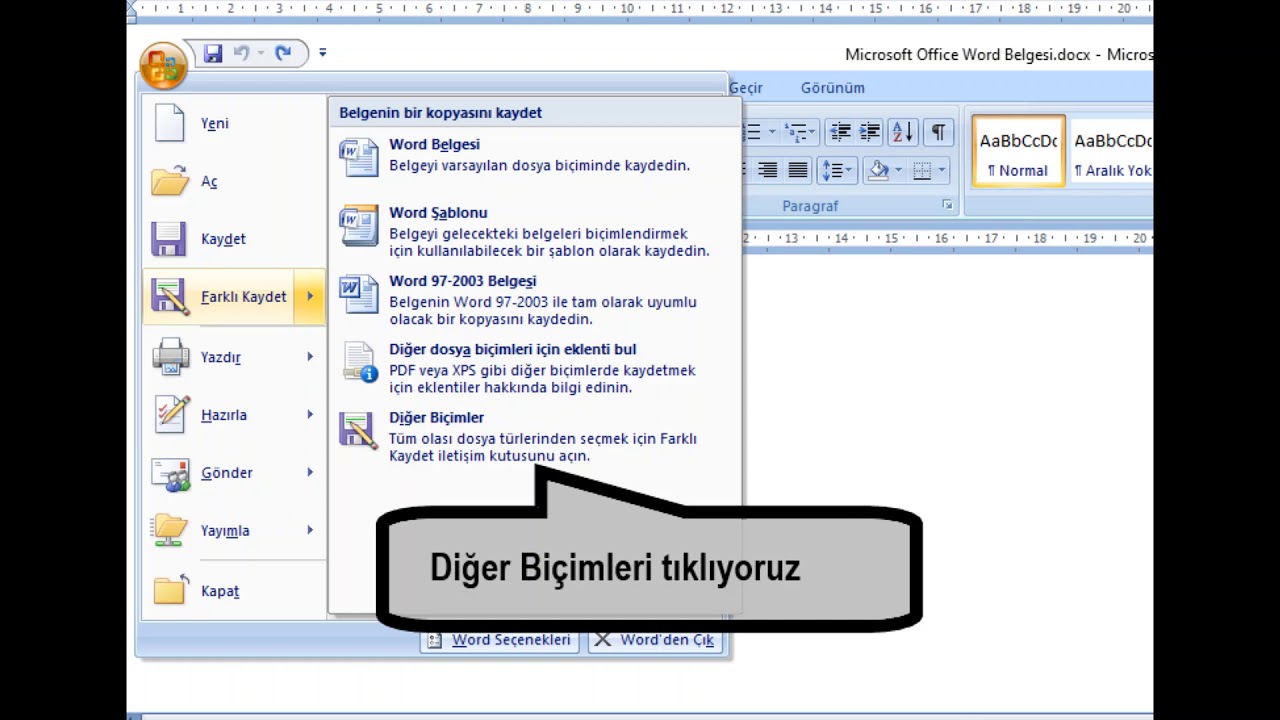Viewport: 1280px width, 720px height.
Task: Select Yazdır menu entry
Action: pos(219,357)
